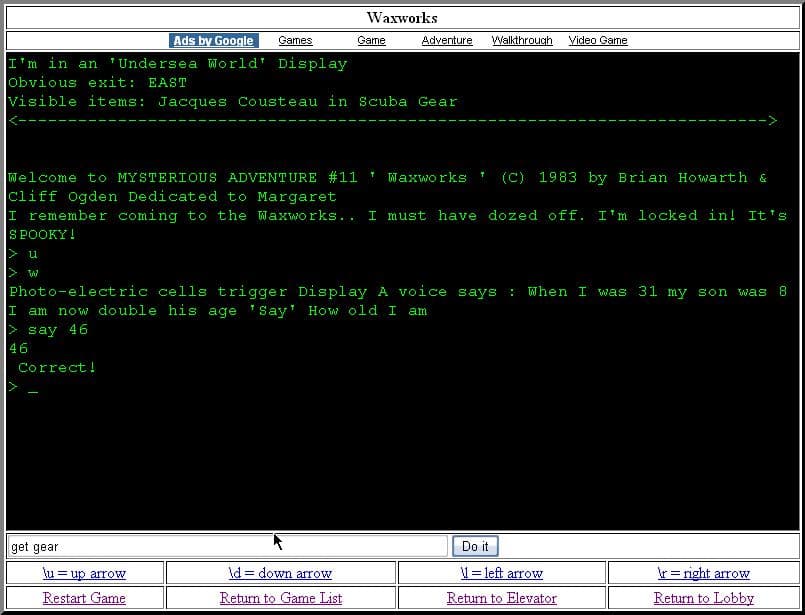Follow the Return to Elevator link
This screenshot has width=805, height=615.
click(502, 598)
